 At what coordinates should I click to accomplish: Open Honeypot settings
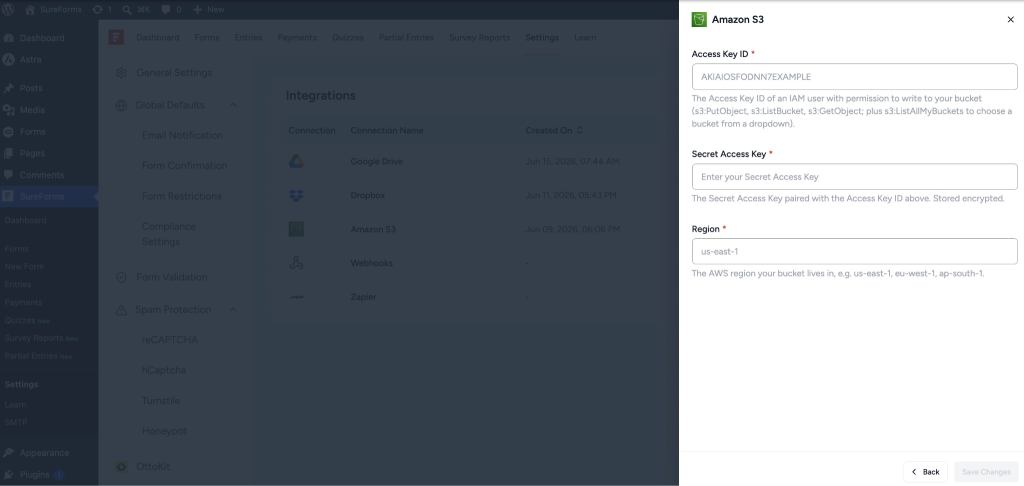coord(165,431)
